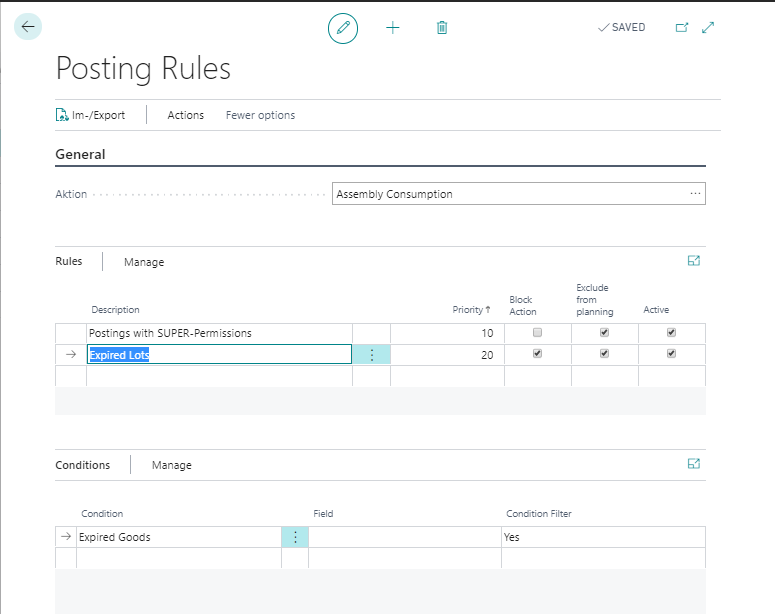Collapse the General section header
This screenshot has height=614, width=775.
pos(80,154)
